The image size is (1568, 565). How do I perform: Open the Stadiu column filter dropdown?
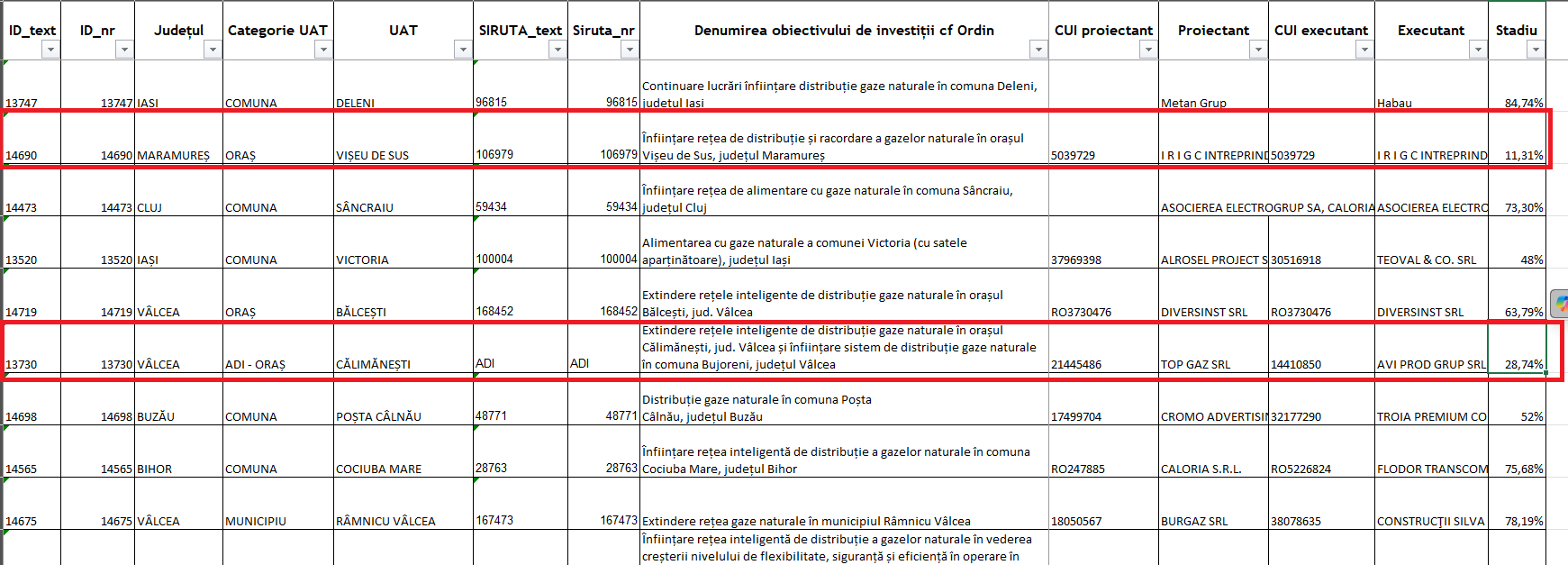pyautogui.click(x=1536, y=50)
